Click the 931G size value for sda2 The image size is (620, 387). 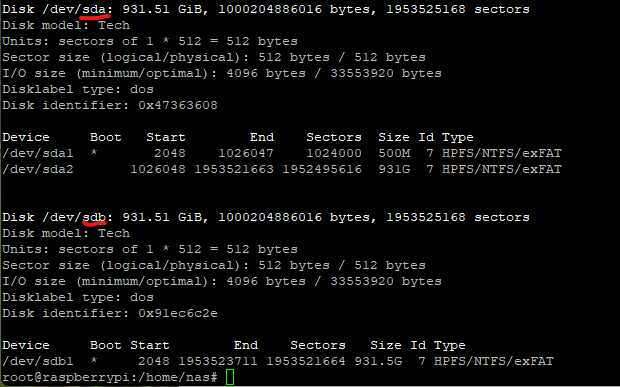[x=394, y=169]
